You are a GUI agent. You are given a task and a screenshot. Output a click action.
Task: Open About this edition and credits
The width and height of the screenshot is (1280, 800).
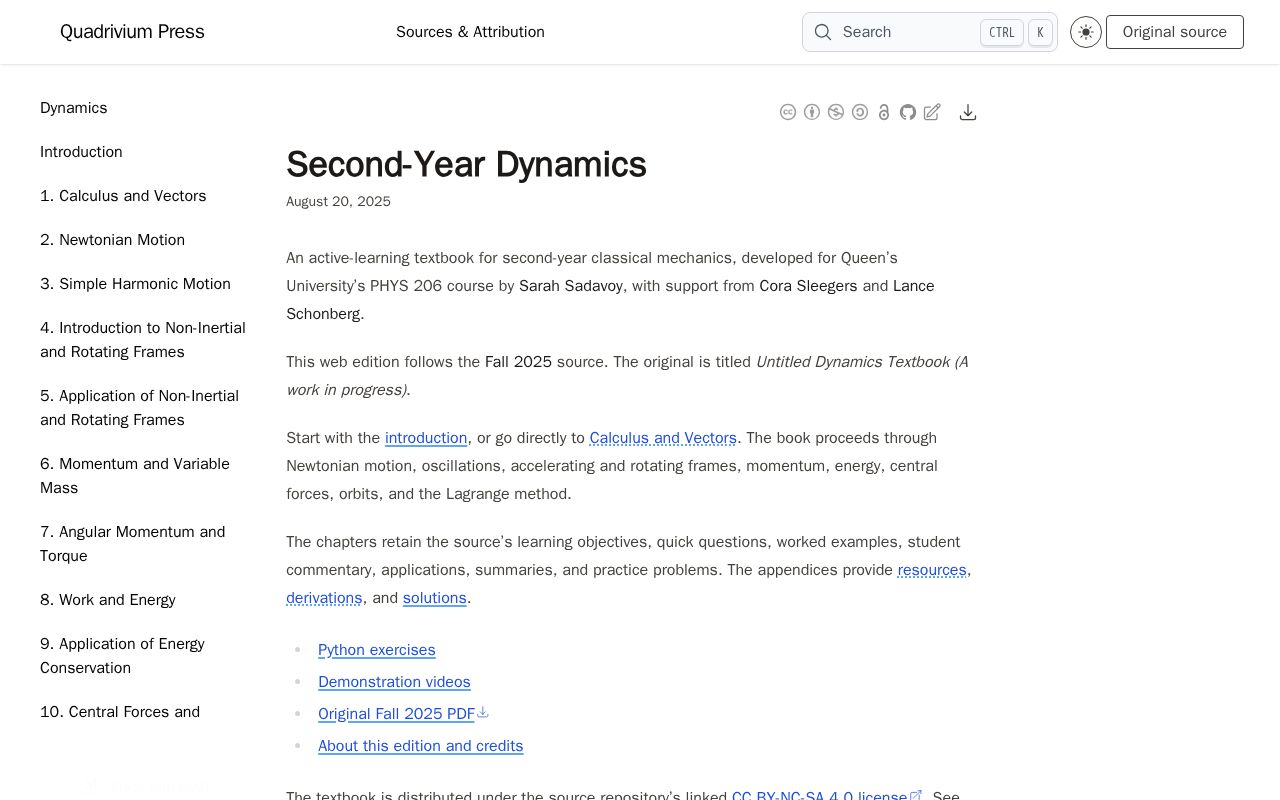click(x=421, y=746)
